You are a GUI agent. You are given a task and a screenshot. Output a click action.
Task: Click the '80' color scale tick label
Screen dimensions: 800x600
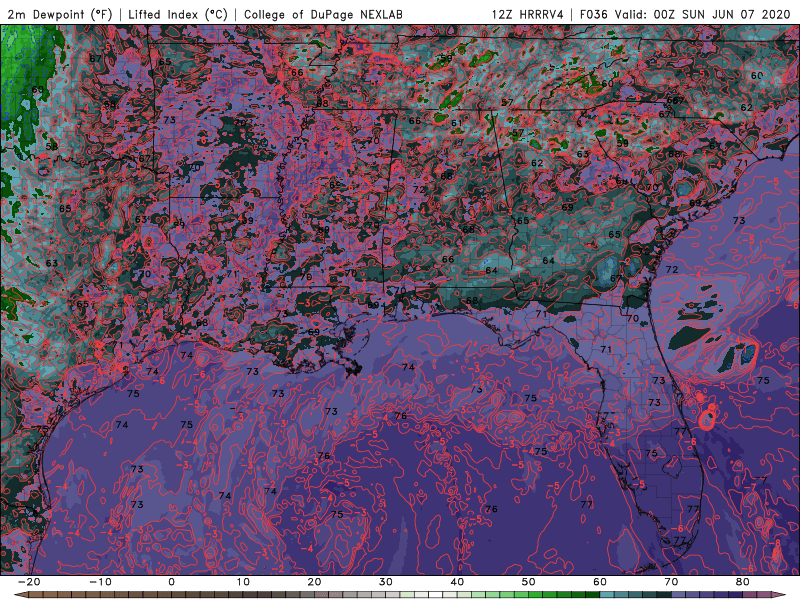(x=743, y=582)
